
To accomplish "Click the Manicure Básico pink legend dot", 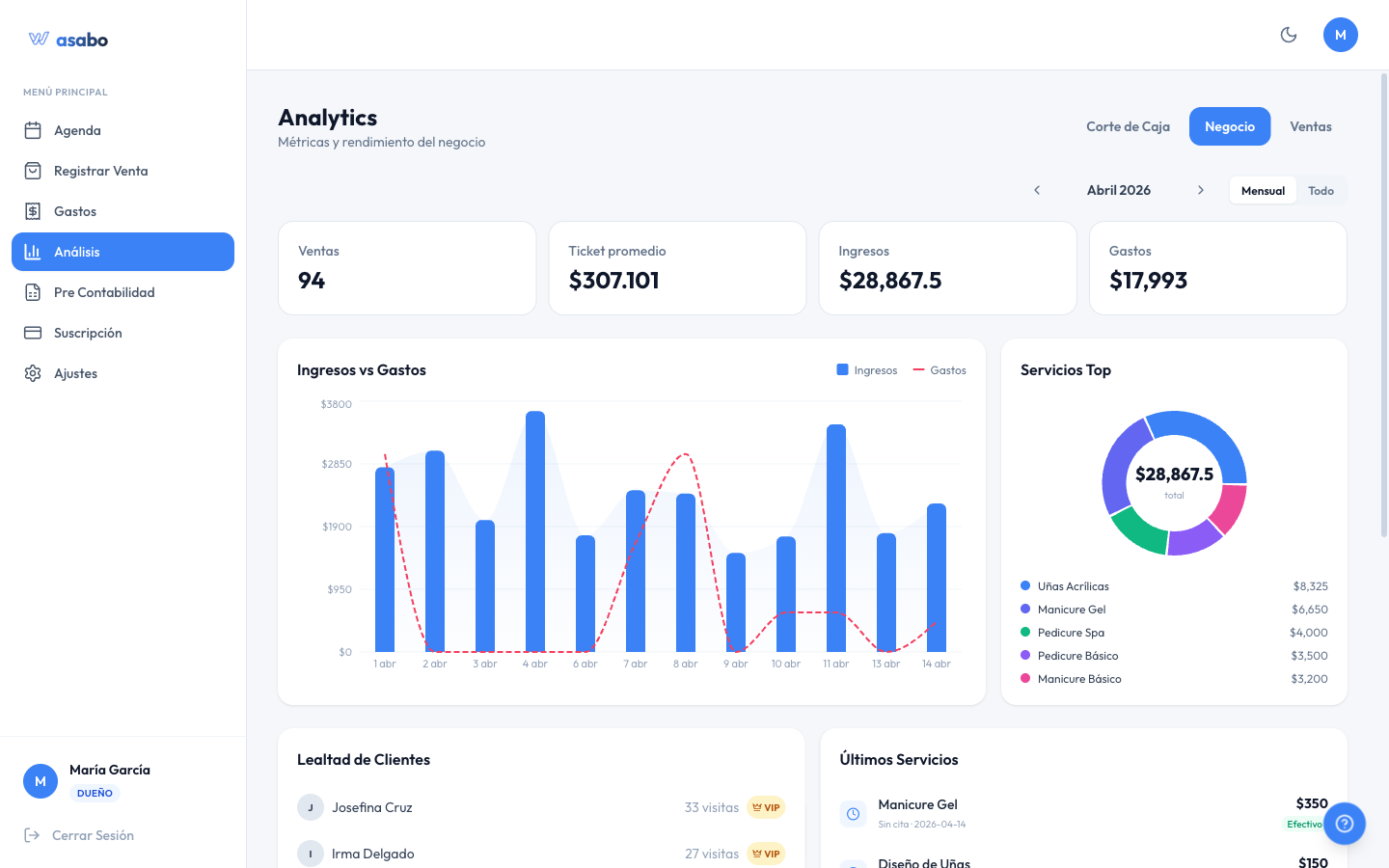I will tap(1025, 678).
